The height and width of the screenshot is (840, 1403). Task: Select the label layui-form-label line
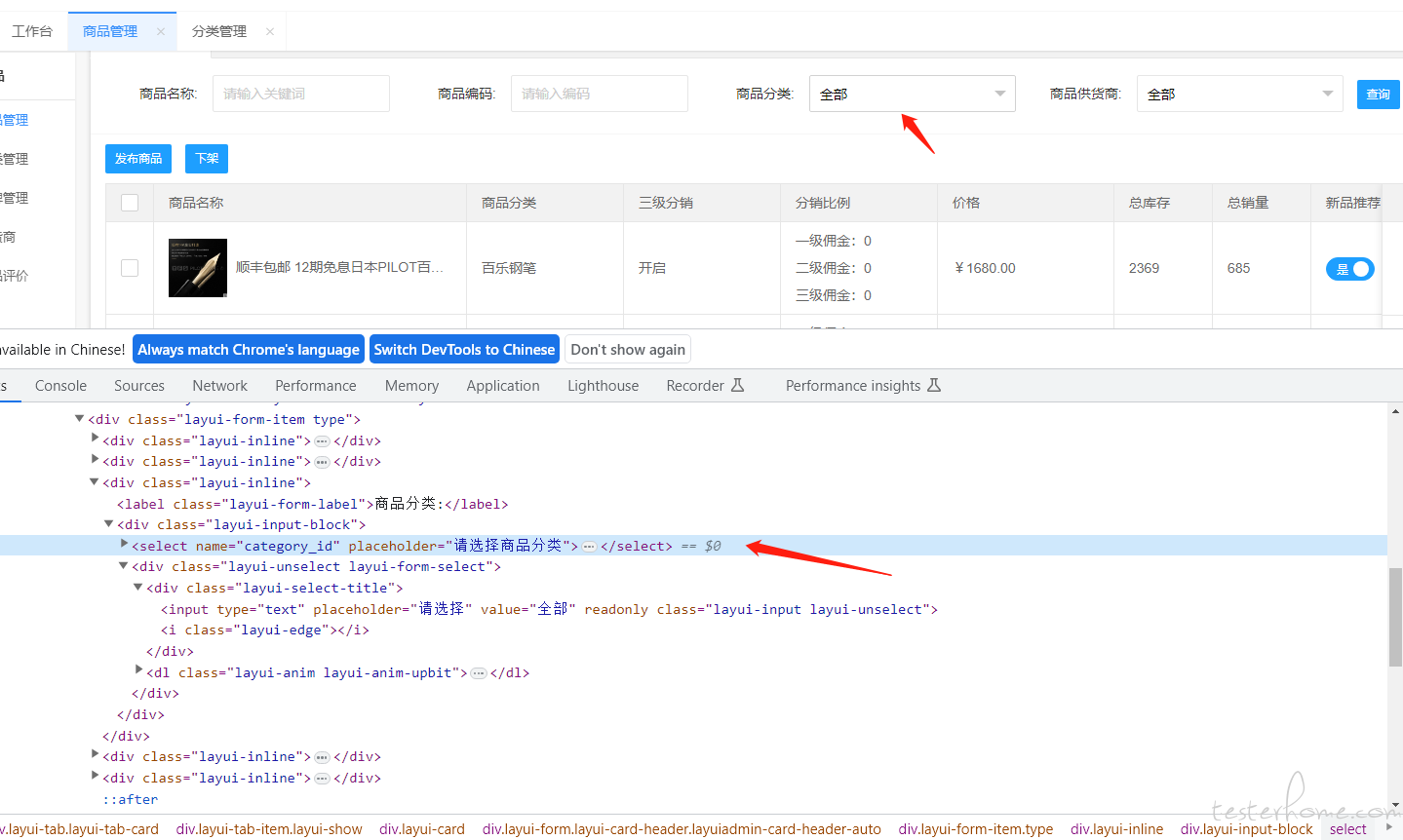pos(312,504)
